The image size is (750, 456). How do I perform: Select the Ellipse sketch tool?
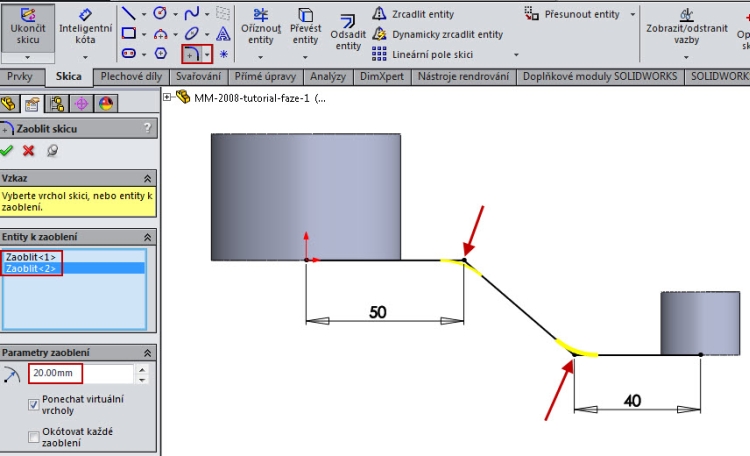pos(192,33)
